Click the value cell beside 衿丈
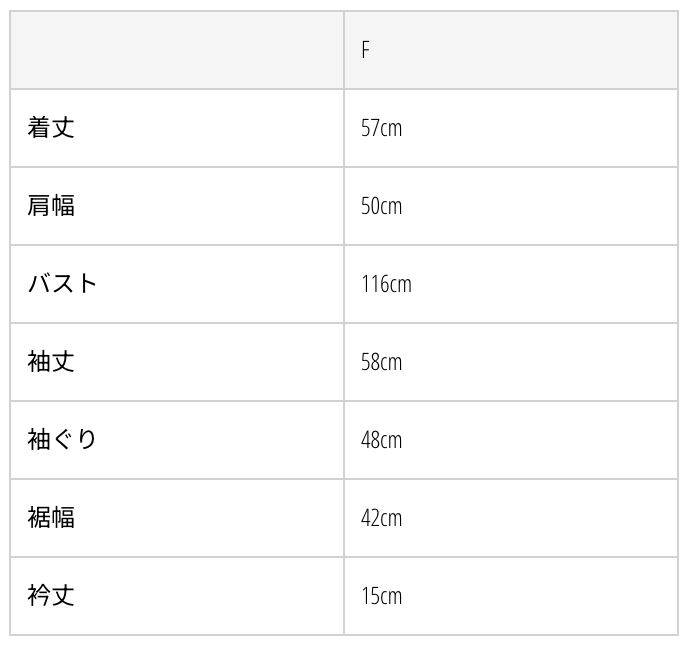 (510, 596)
